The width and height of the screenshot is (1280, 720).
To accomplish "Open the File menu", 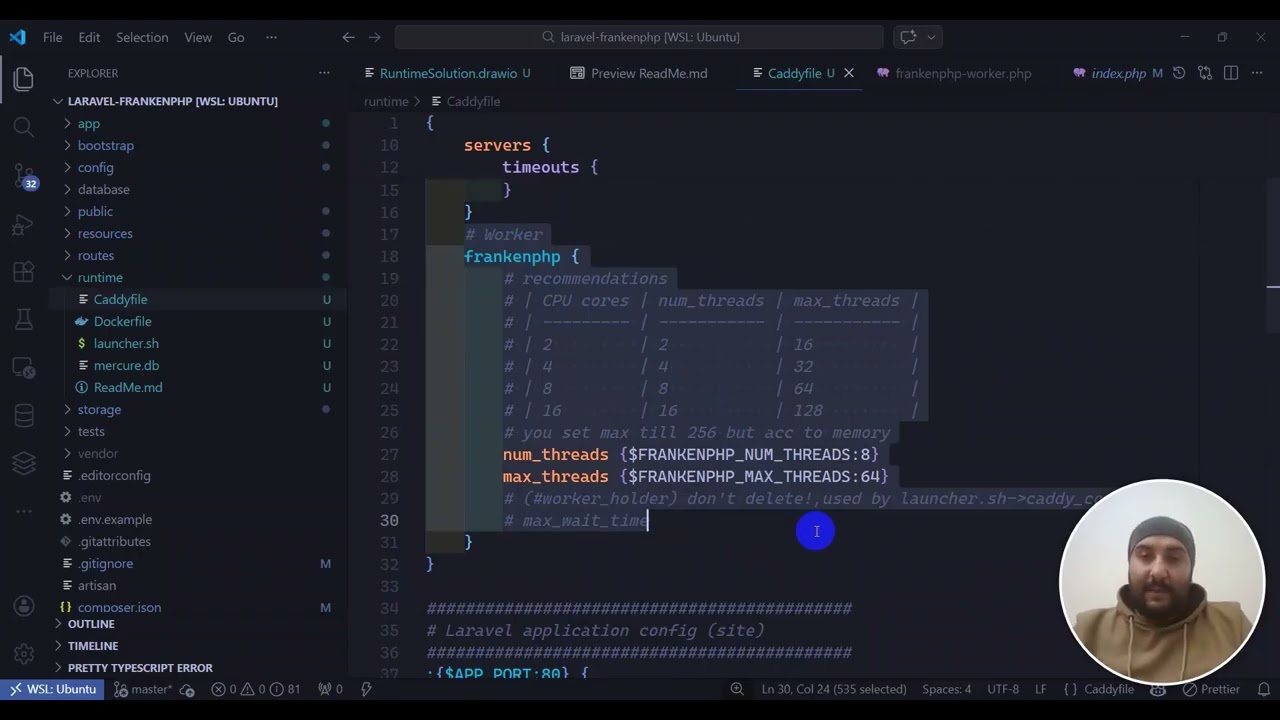I will pyautogui.click(x=53, y=37).
